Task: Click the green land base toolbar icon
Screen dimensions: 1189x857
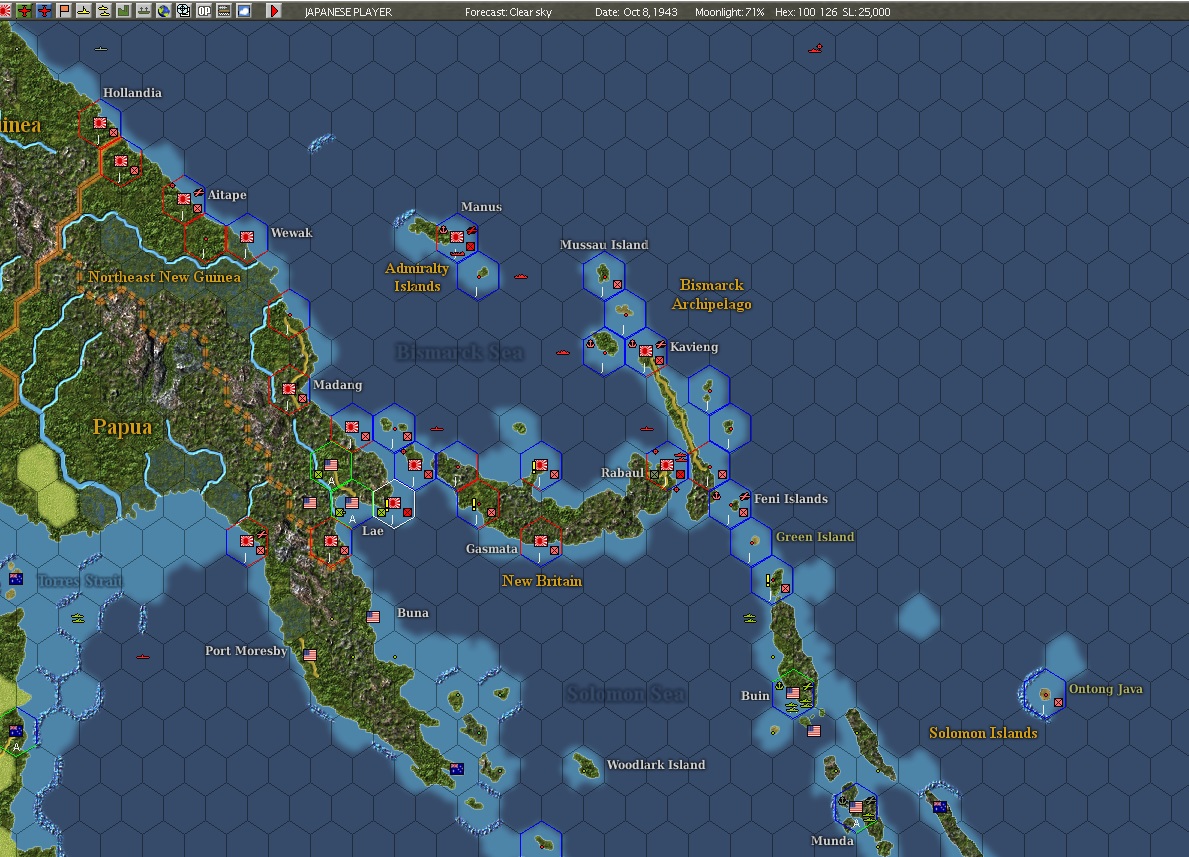Action: coord(124,11)
